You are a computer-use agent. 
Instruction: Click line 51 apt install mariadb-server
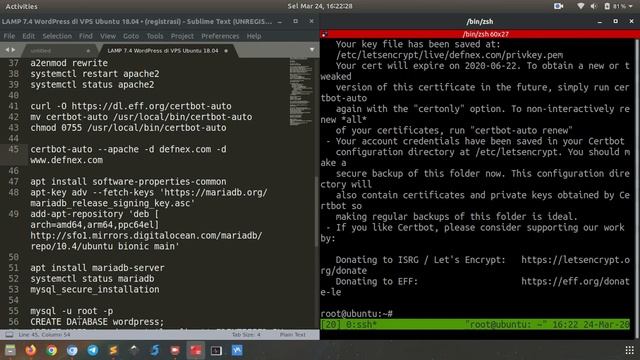(x=97, y=268)
